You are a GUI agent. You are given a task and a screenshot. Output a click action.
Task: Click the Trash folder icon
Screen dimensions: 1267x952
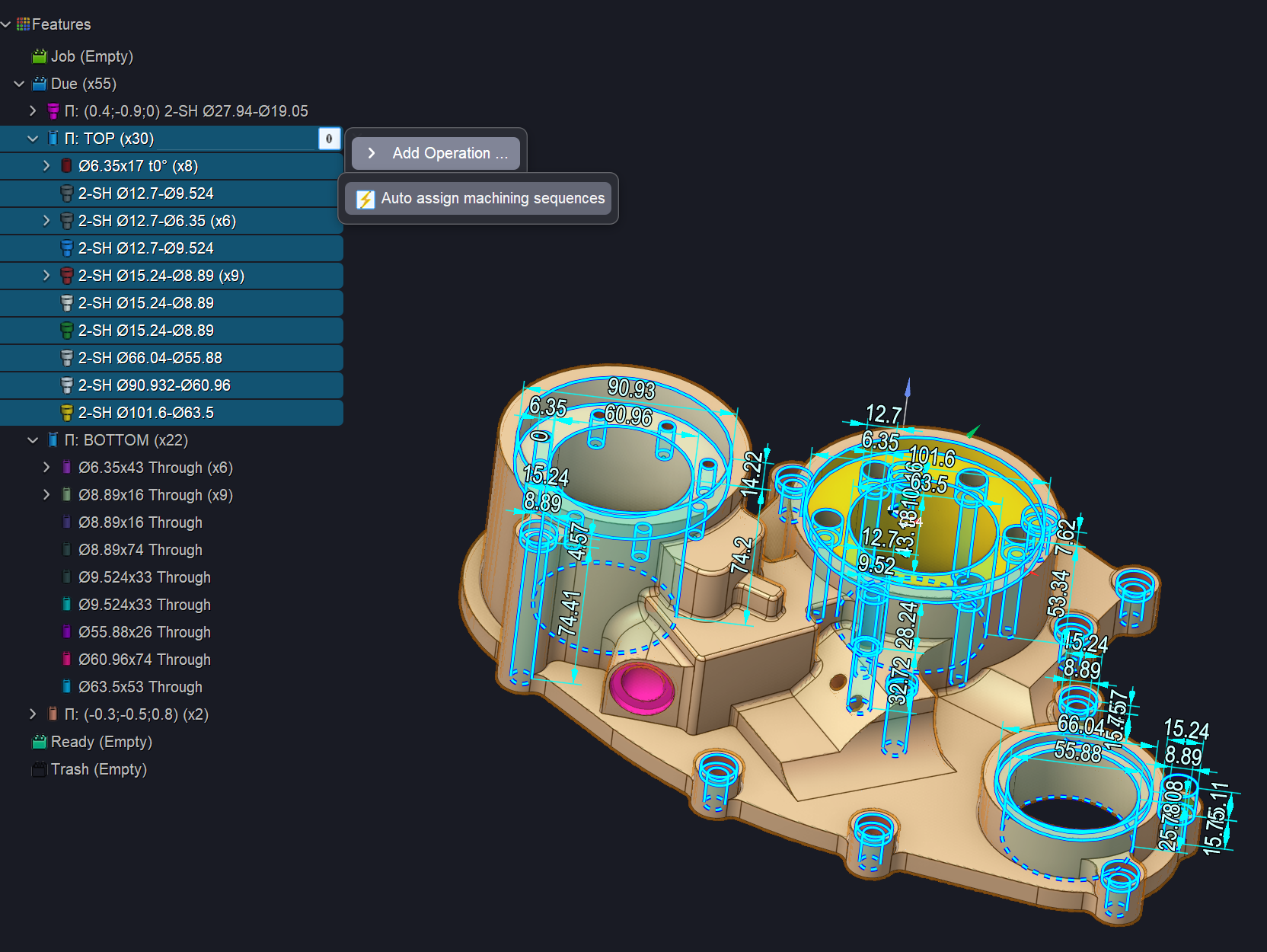click(x=40, y=769)
